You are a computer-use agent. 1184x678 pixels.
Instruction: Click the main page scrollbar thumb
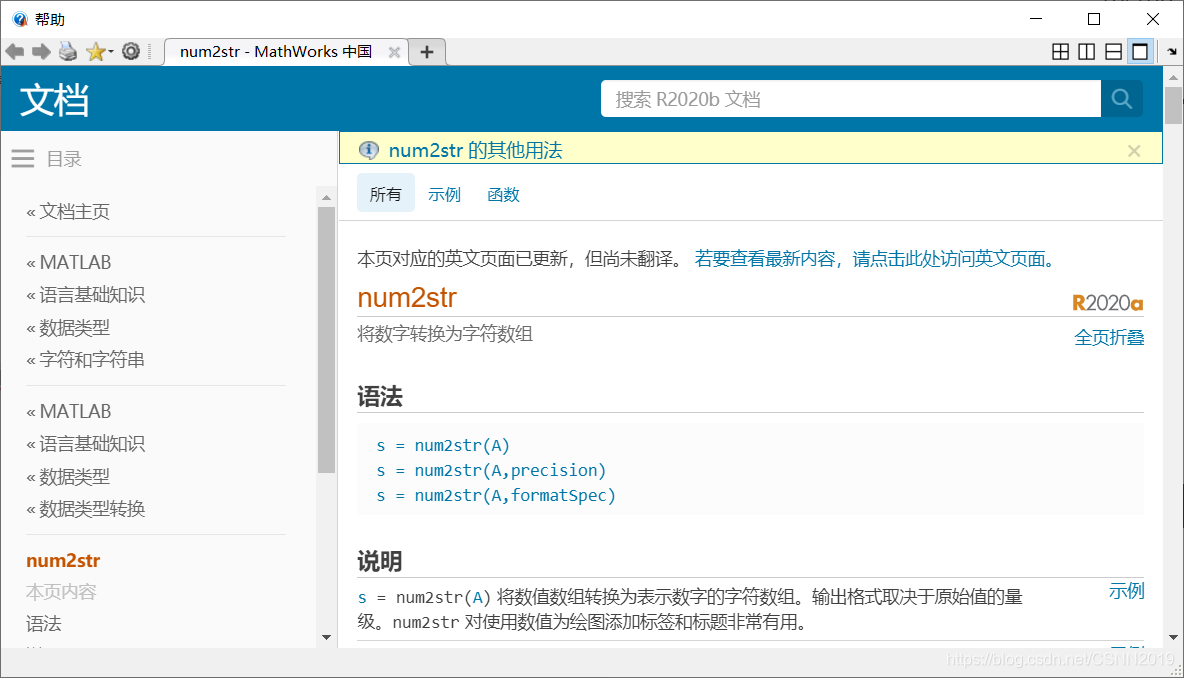click(x=1173, y=106)
